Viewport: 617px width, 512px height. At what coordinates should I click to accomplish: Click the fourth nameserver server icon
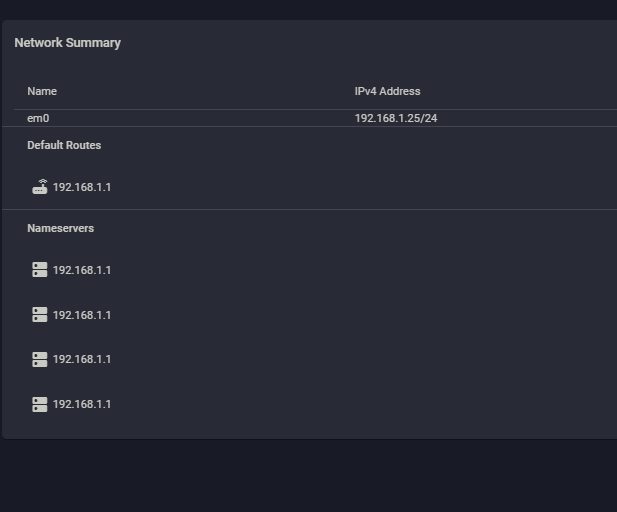40,404
